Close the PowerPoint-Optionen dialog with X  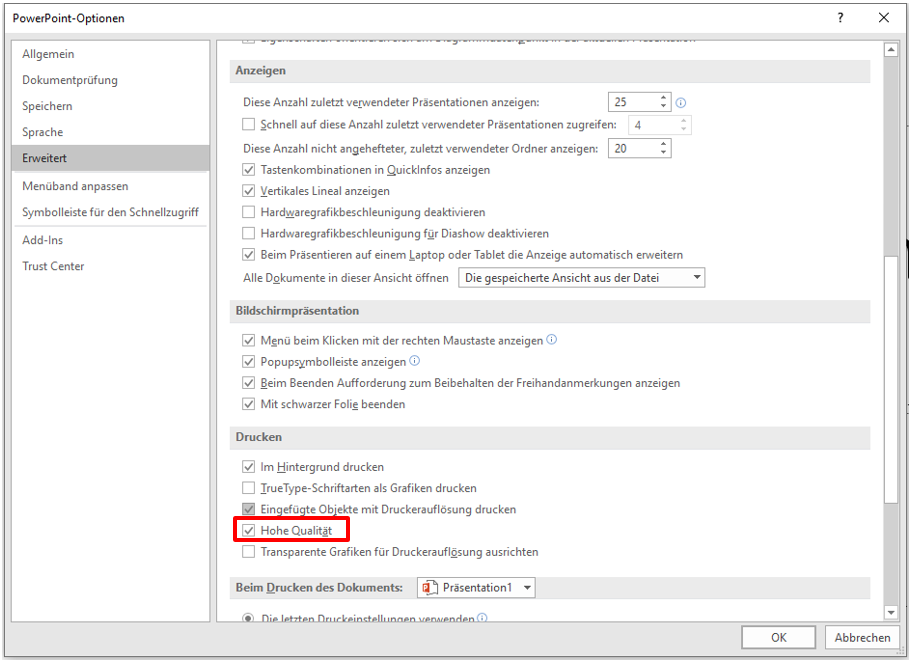[883, 18]
